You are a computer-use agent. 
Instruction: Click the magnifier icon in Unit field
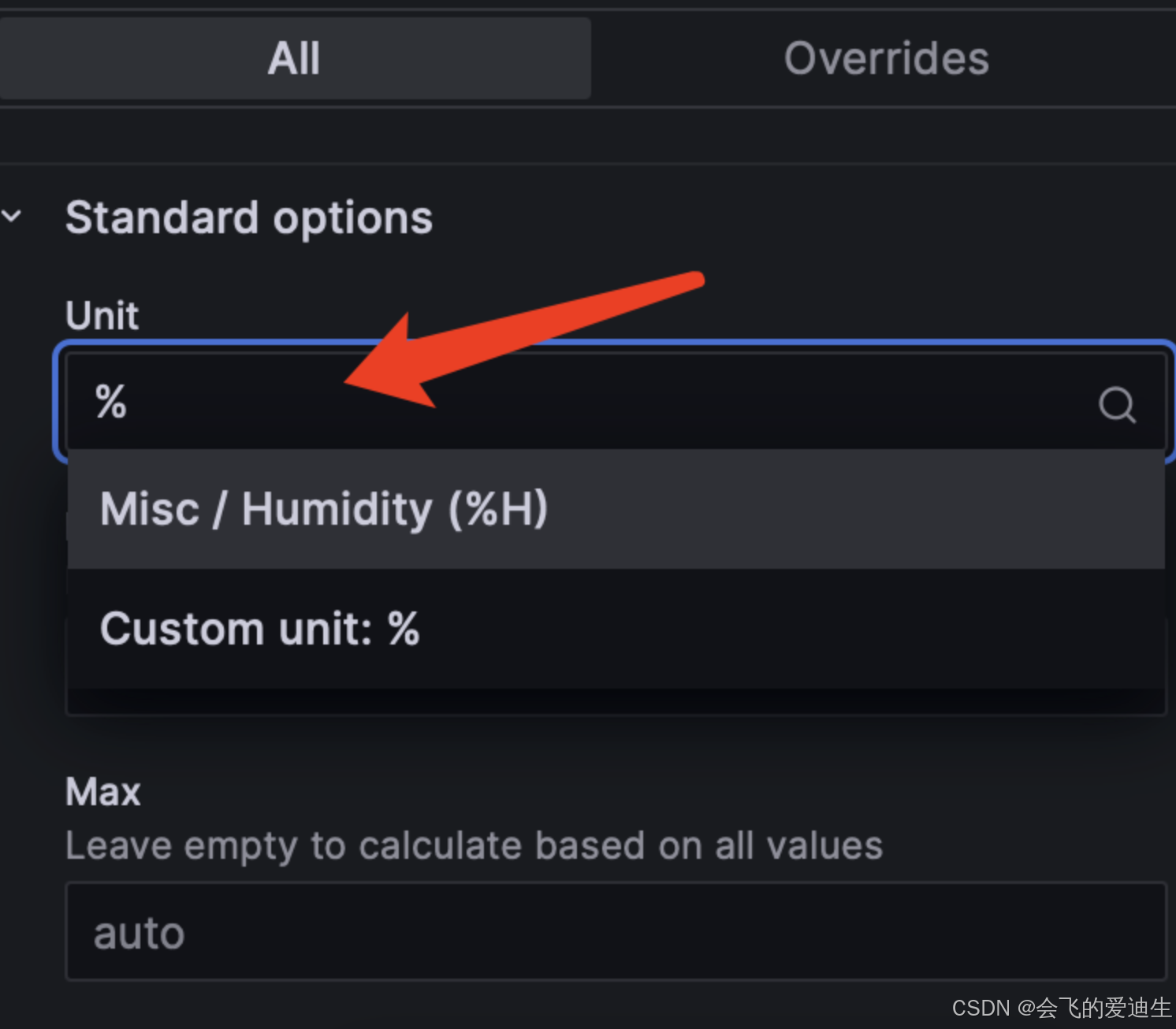[x=1117, y=405]
